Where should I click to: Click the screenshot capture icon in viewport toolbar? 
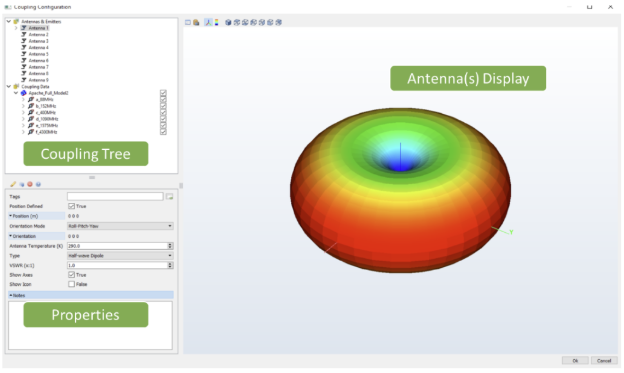pyautogui.click(x=196, y=22)
